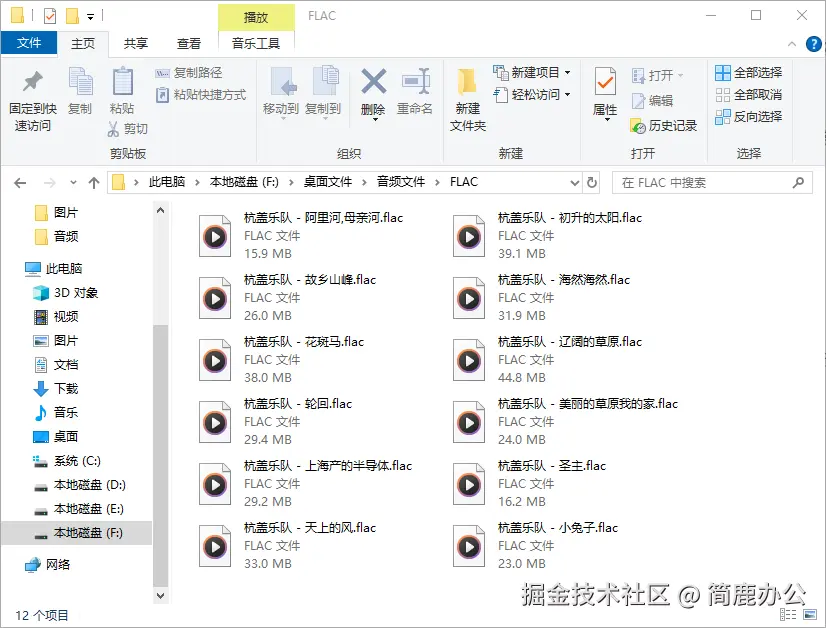Open 网络 in the navigation pane
826x628 pixels.
pos(48,565)
